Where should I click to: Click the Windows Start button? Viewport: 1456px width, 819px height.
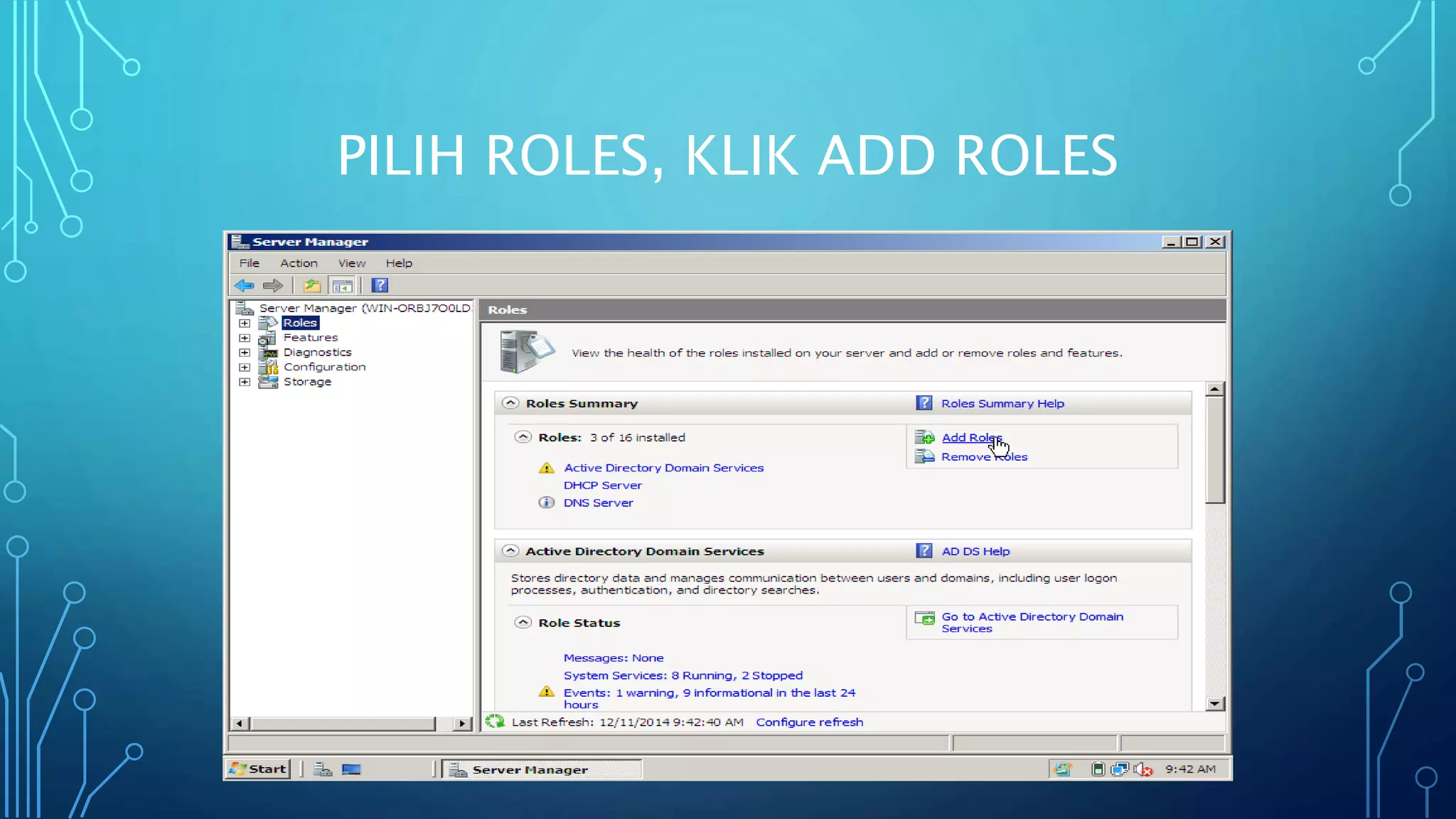tap(258, 769)
